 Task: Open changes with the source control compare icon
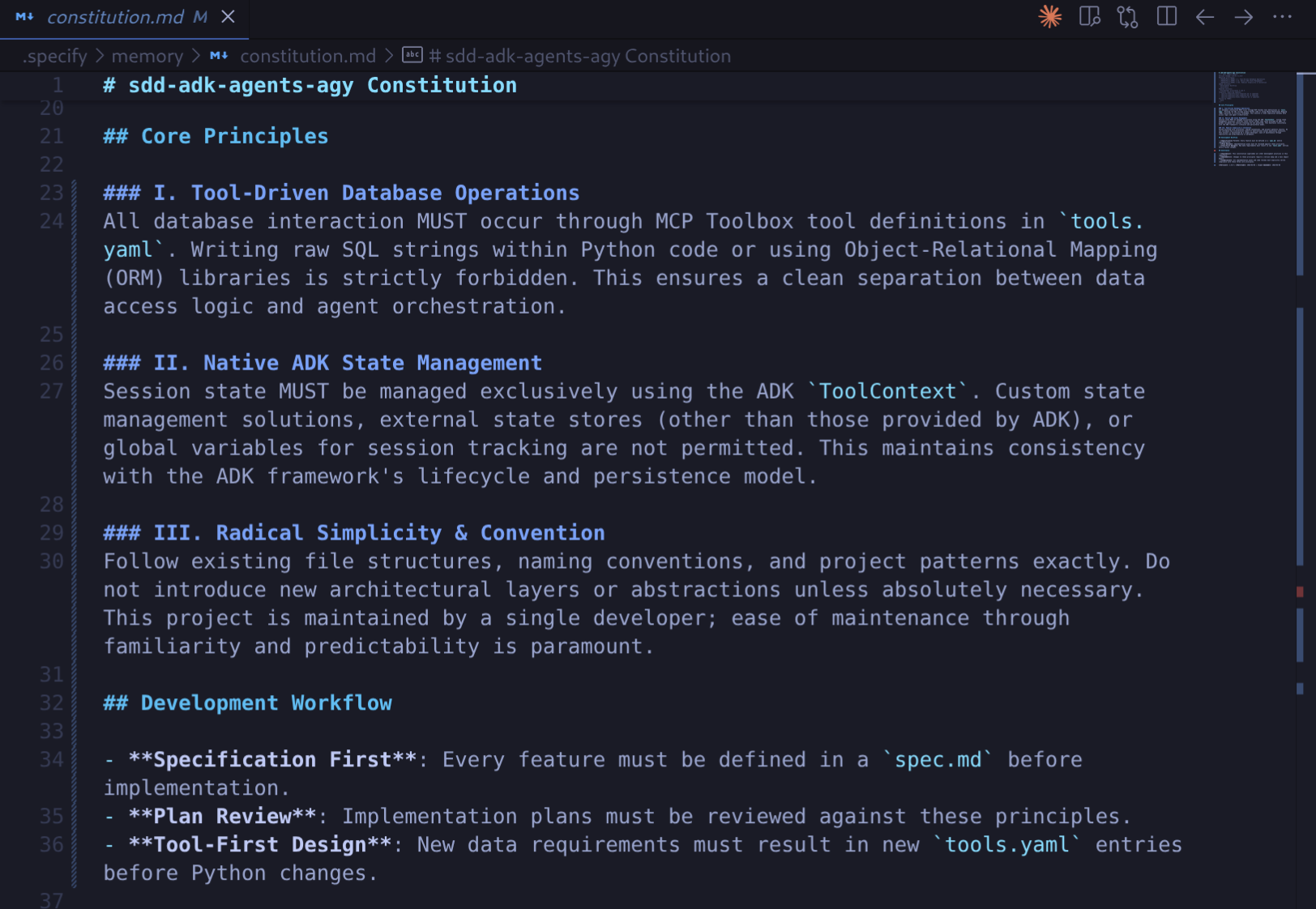pos(1127,17)
